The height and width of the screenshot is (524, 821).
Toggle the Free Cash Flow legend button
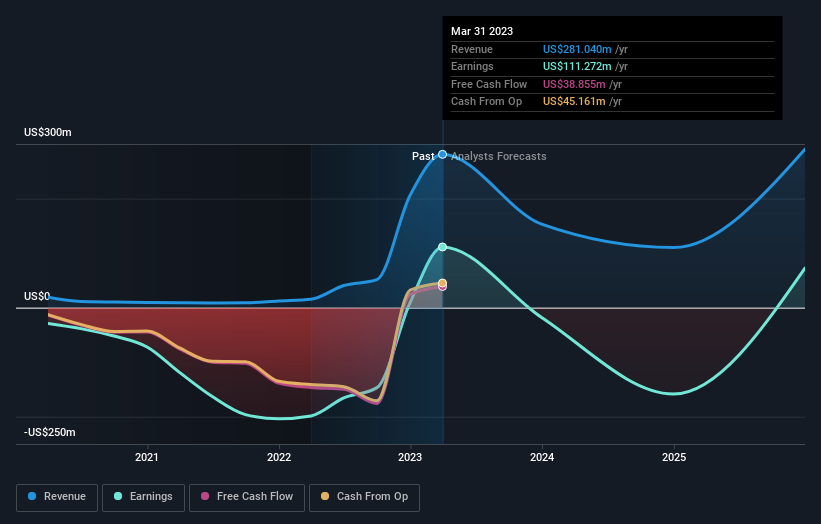(x=247, y=497)
